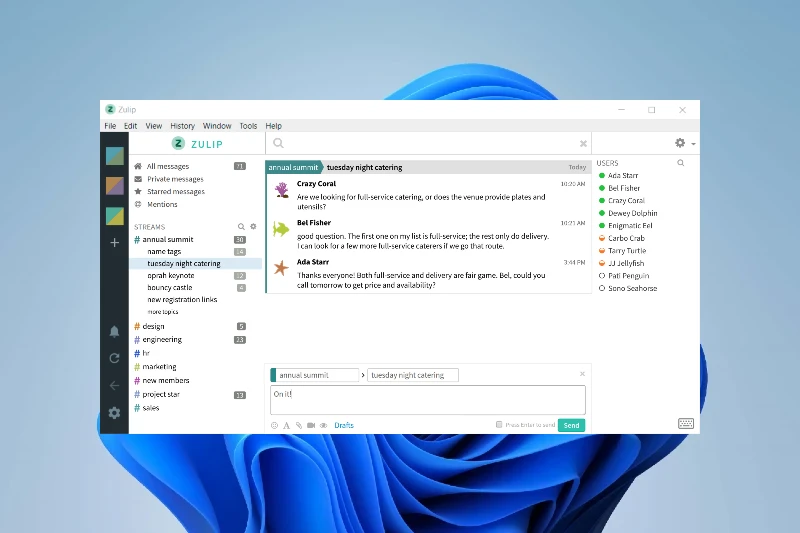
Task: Open Drafts link
Action: click(x=344, y=425)
